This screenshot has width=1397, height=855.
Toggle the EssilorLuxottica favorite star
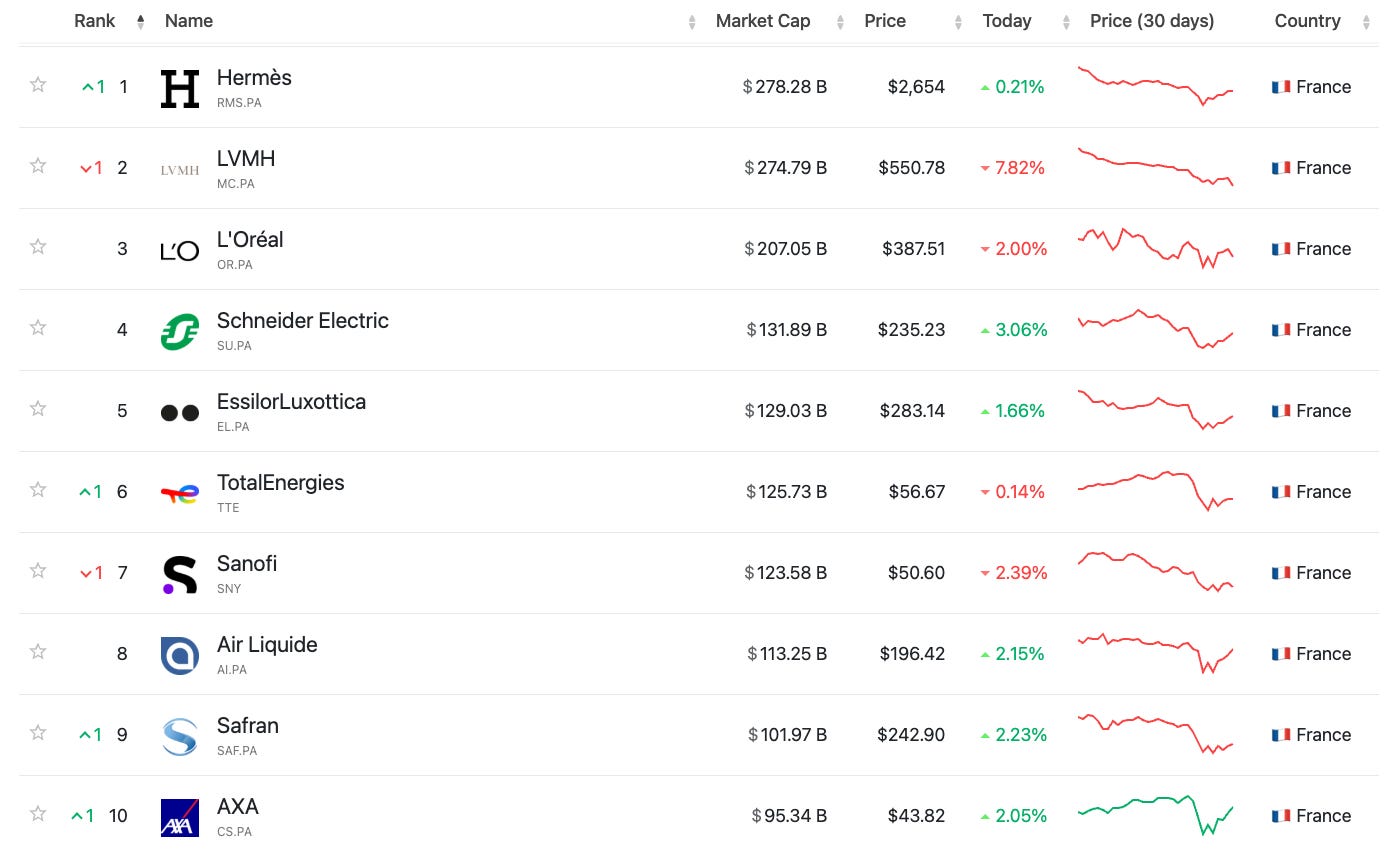pos(38,408)
